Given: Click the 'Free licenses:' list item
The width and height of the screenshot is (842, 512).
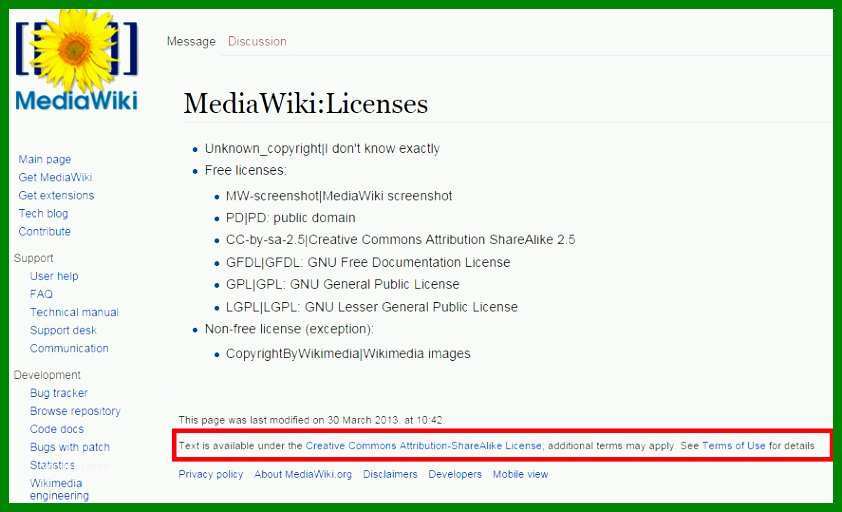Looking at the screenshot, I should [x=246, y=170].
